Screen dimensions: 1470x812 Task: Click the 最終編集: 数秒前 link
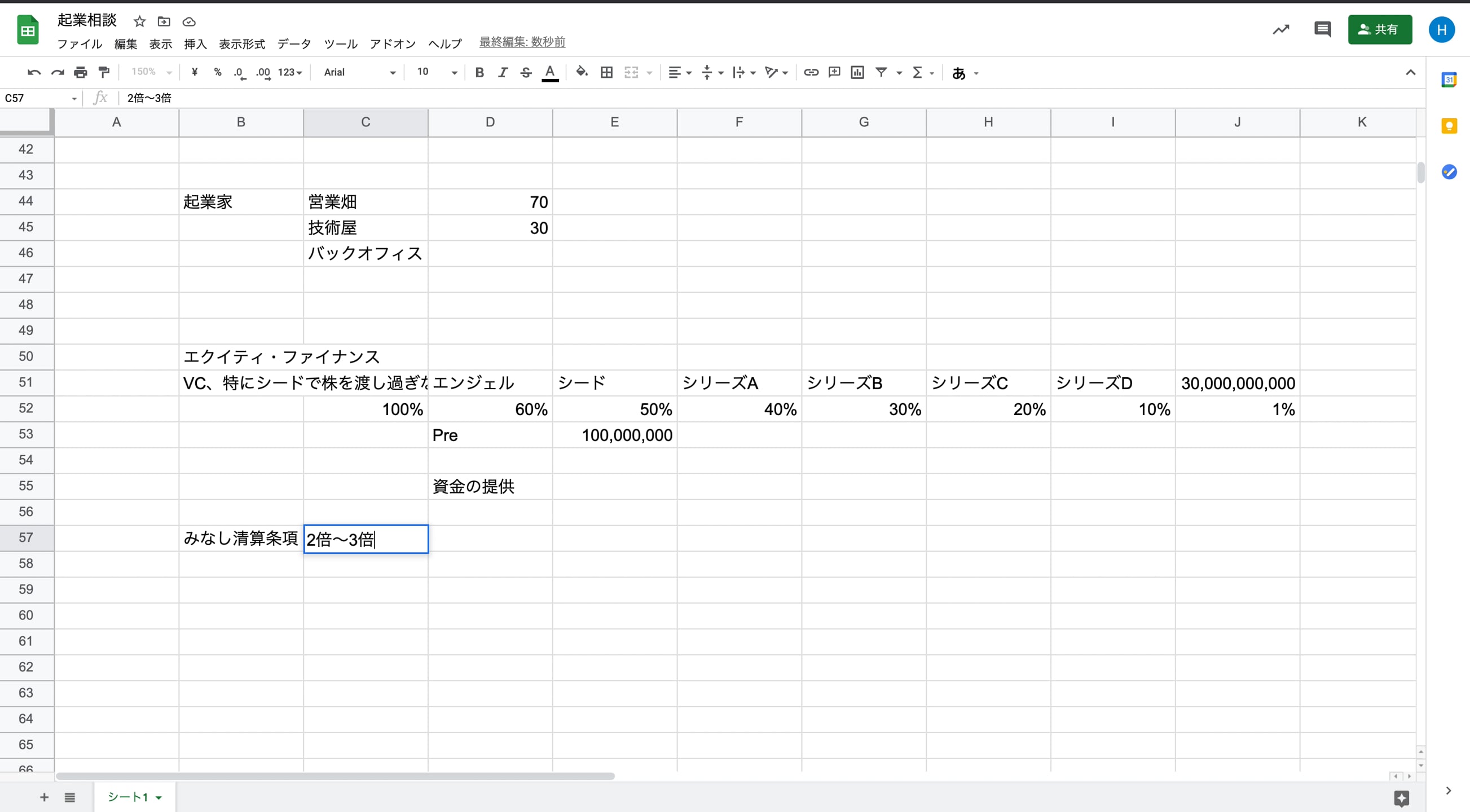(x=522, y=42)
